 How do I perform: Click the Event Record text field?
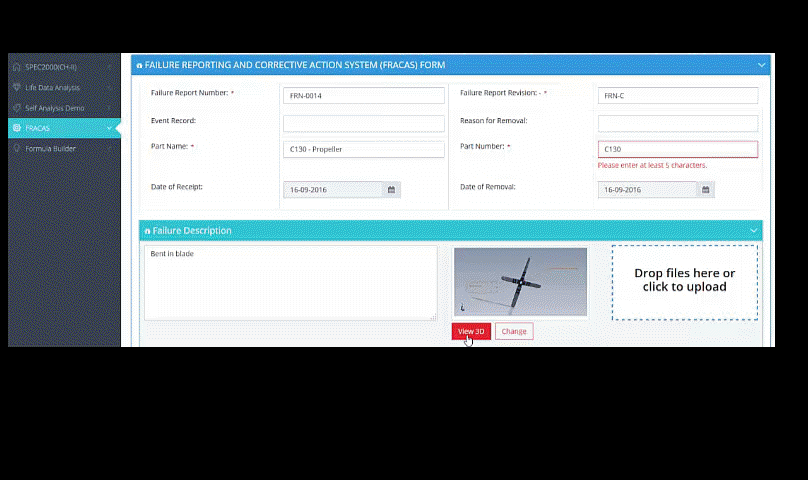click(363, 124)
